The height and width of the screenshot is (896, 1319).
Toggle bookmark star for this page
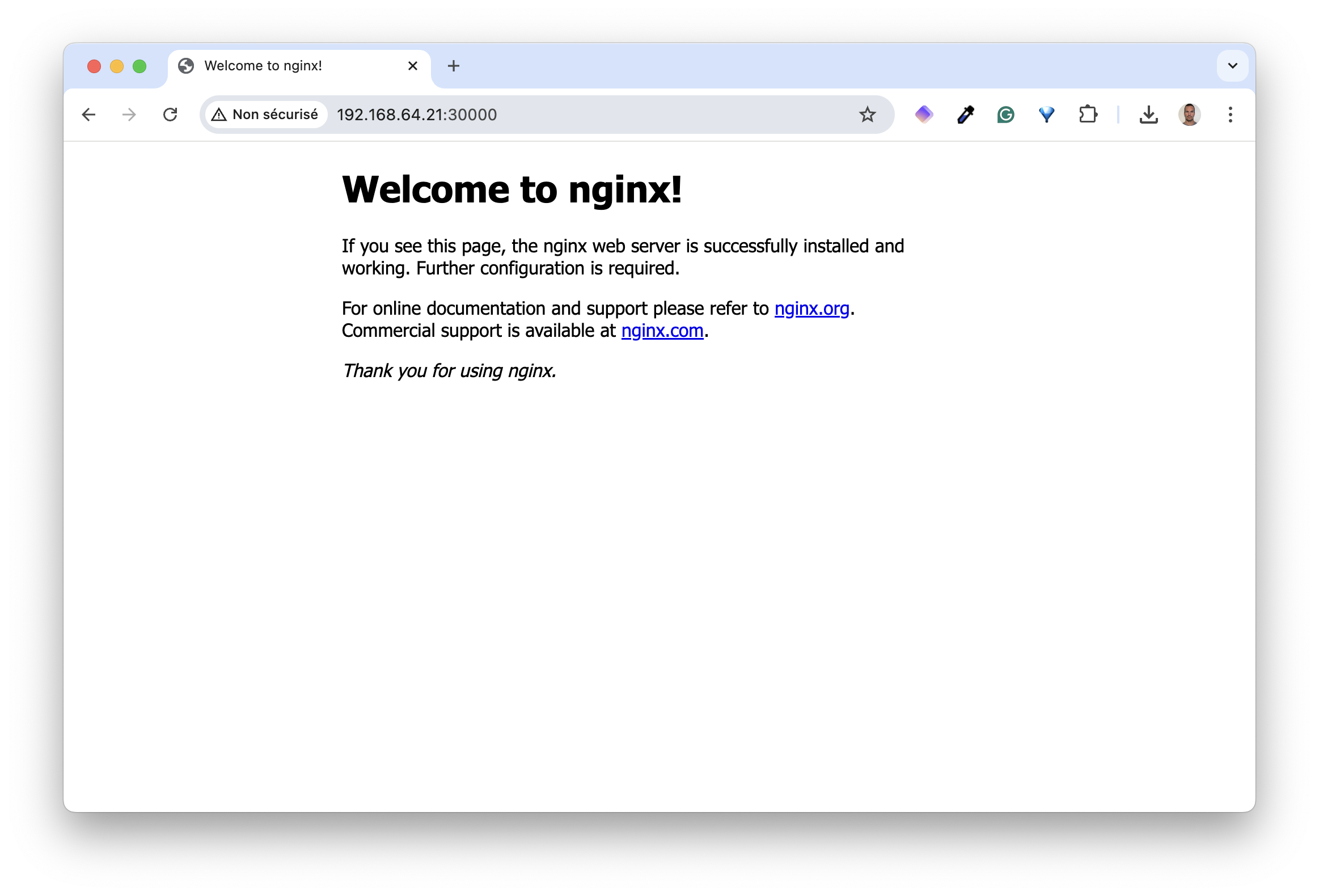[x=868, y=115]
